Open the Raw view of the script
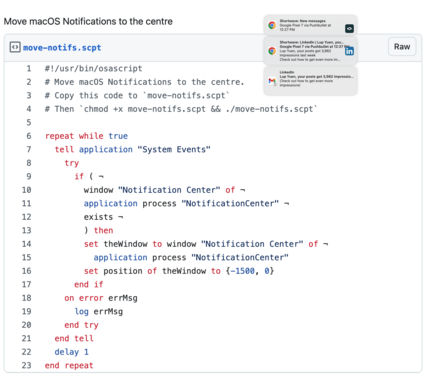 (402, 47)
